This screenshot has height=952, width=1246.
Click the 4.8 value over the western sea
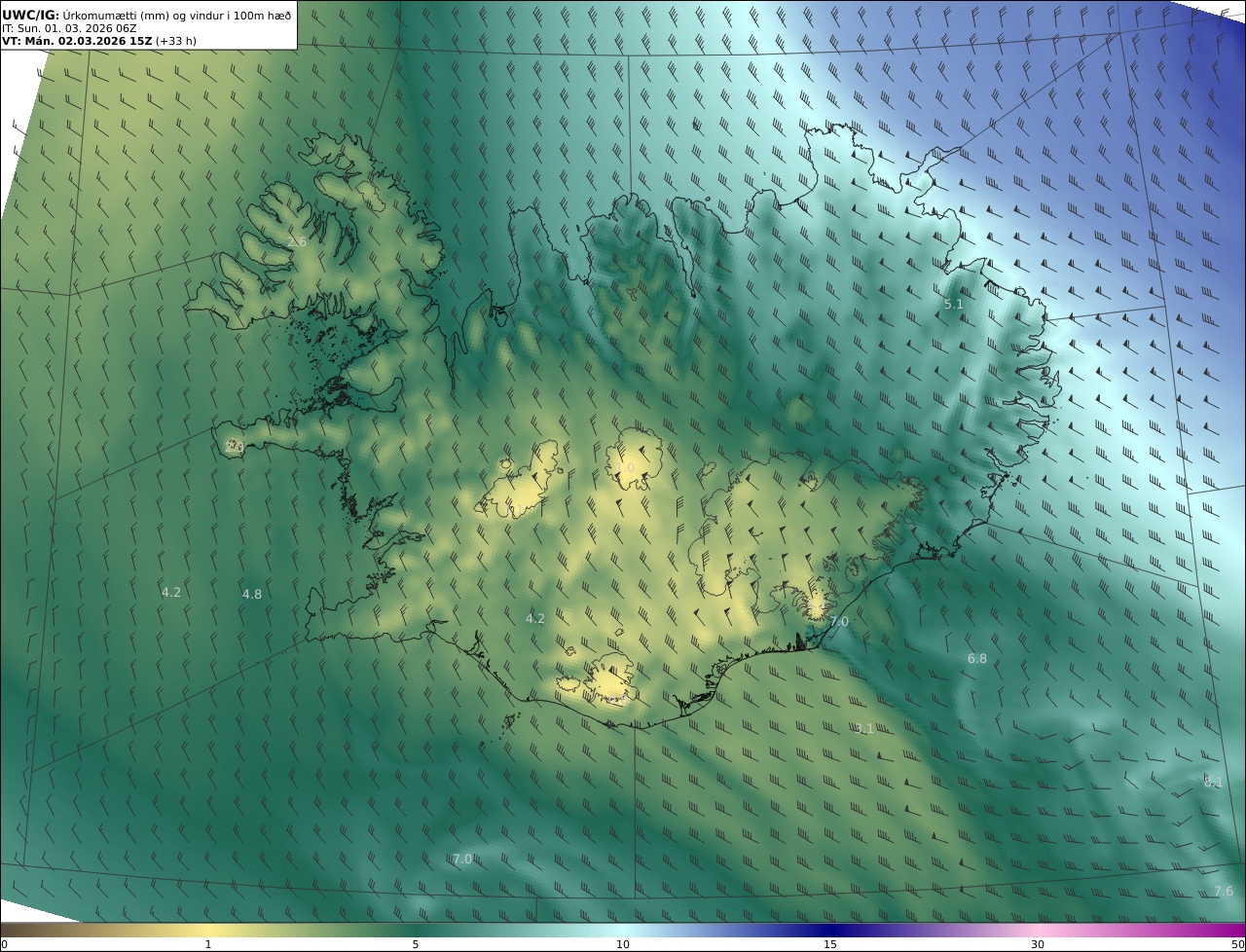252,594
